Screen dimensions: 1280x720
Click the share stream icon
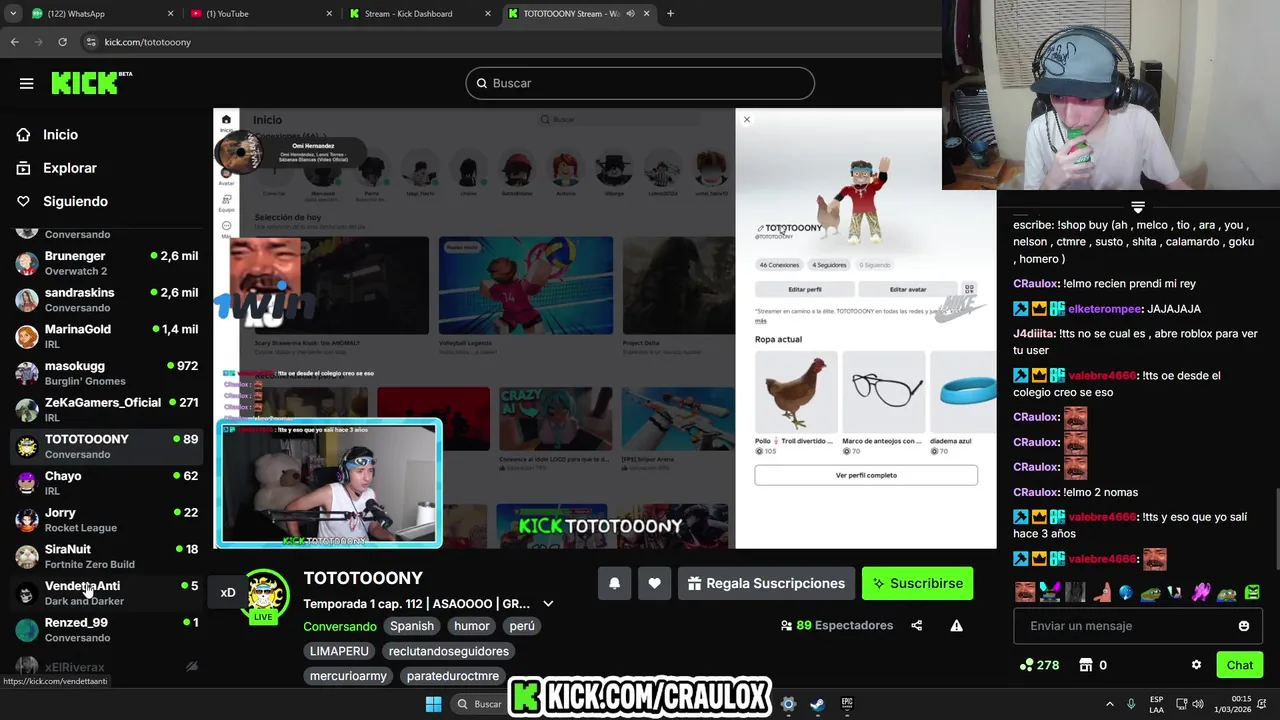(917, 626)
